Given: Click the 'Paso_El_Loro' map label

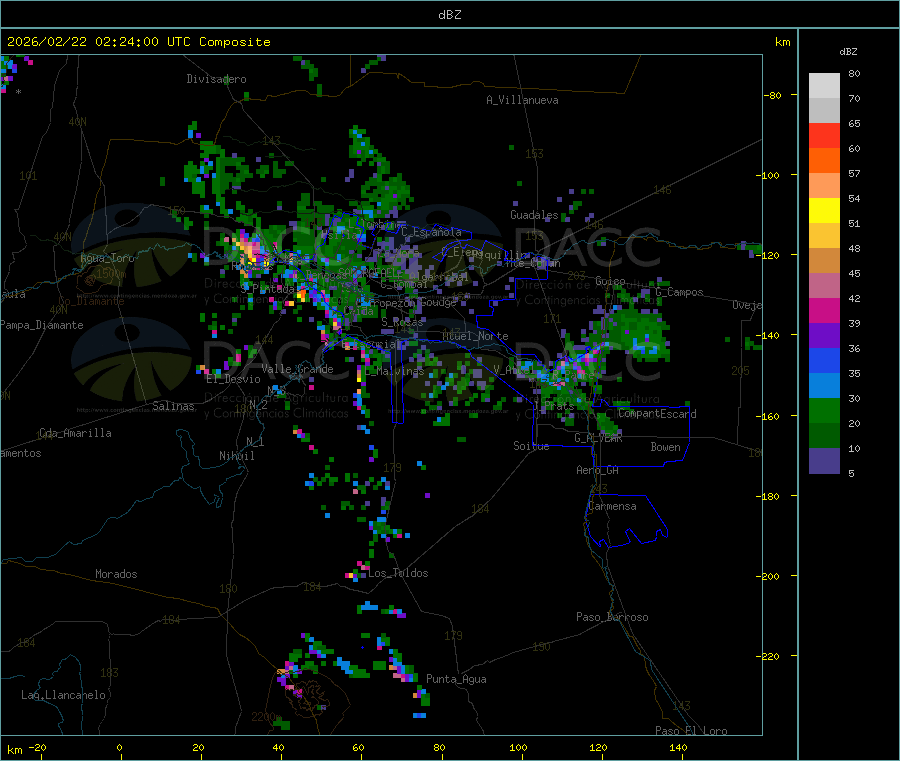Looking at the screenshot, I should [x=692, y=731].
